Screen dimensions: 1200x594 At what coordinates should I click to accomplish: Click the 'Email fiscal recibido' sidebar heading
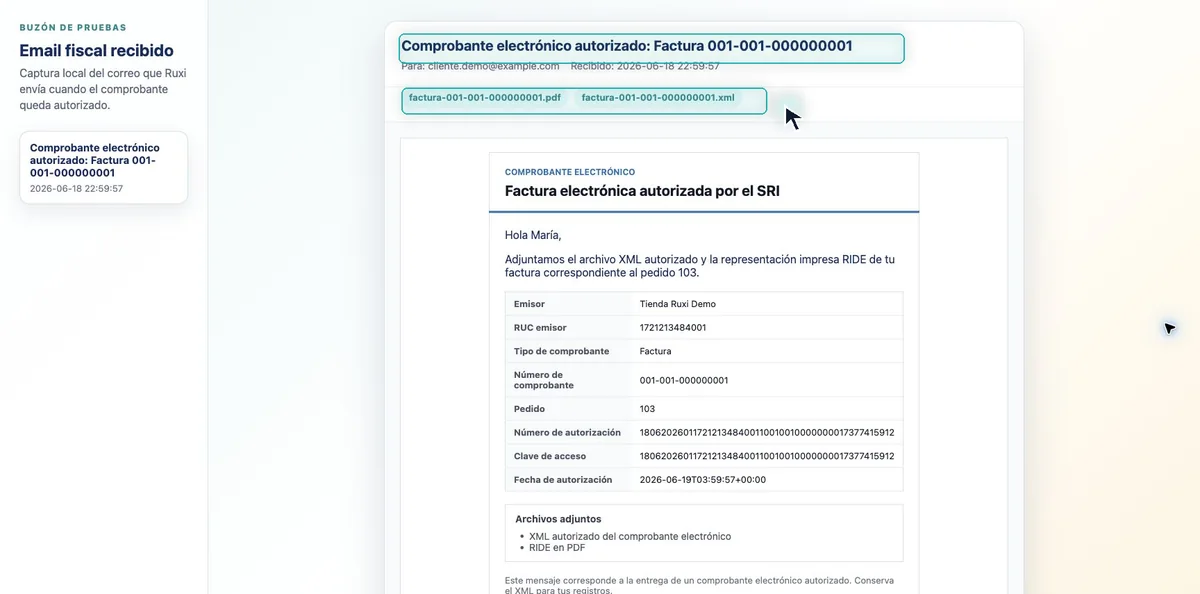pyautogui.click(x=96, y=50)
